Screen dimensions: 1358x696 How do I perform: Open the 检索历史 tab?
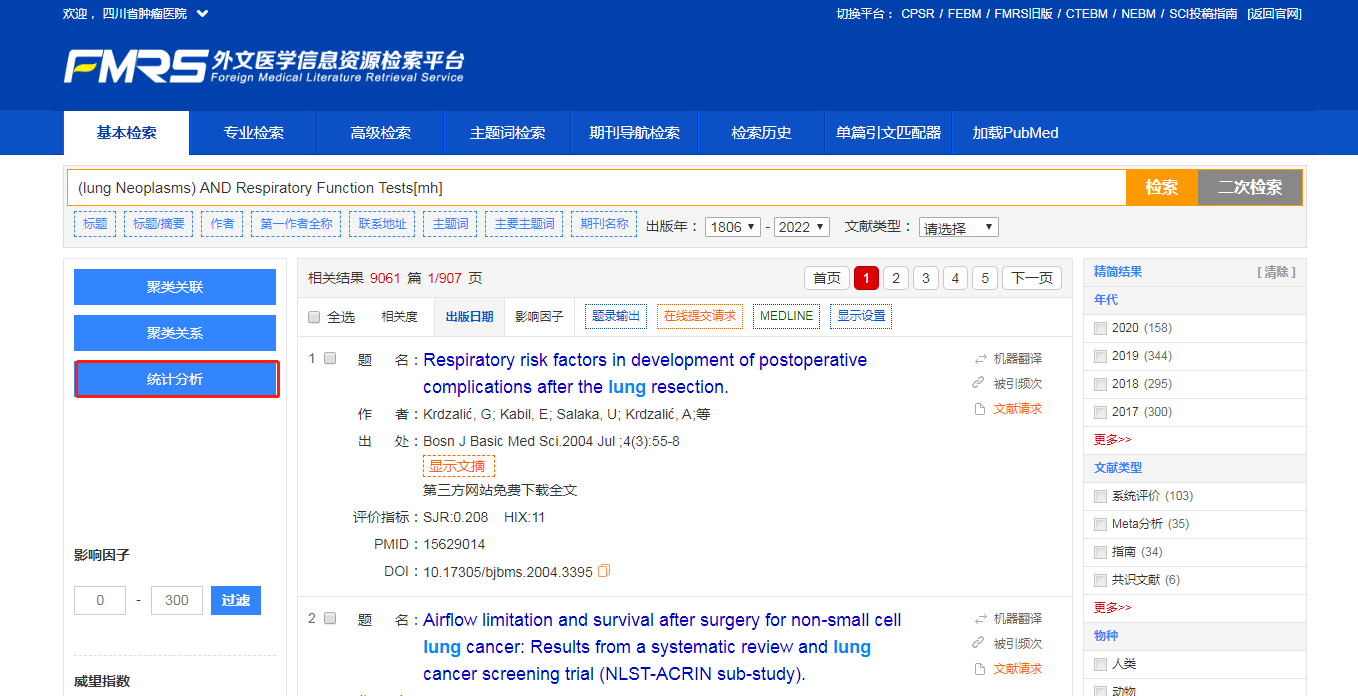pyautogui.click(x=761, y=132)
